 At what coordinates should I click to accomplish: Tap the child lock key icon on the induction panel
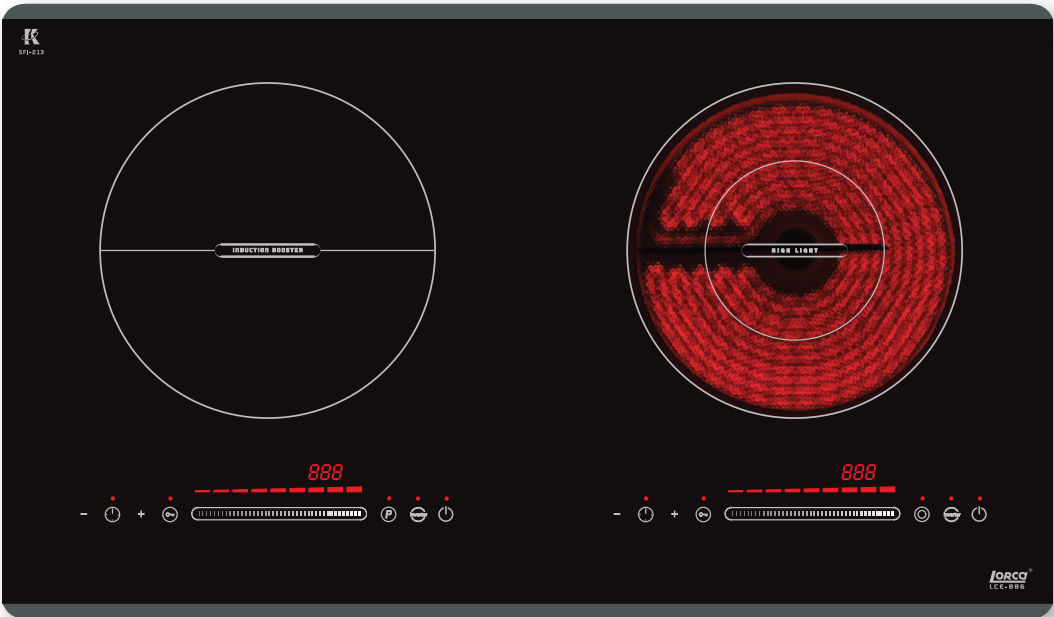(170, 514)
